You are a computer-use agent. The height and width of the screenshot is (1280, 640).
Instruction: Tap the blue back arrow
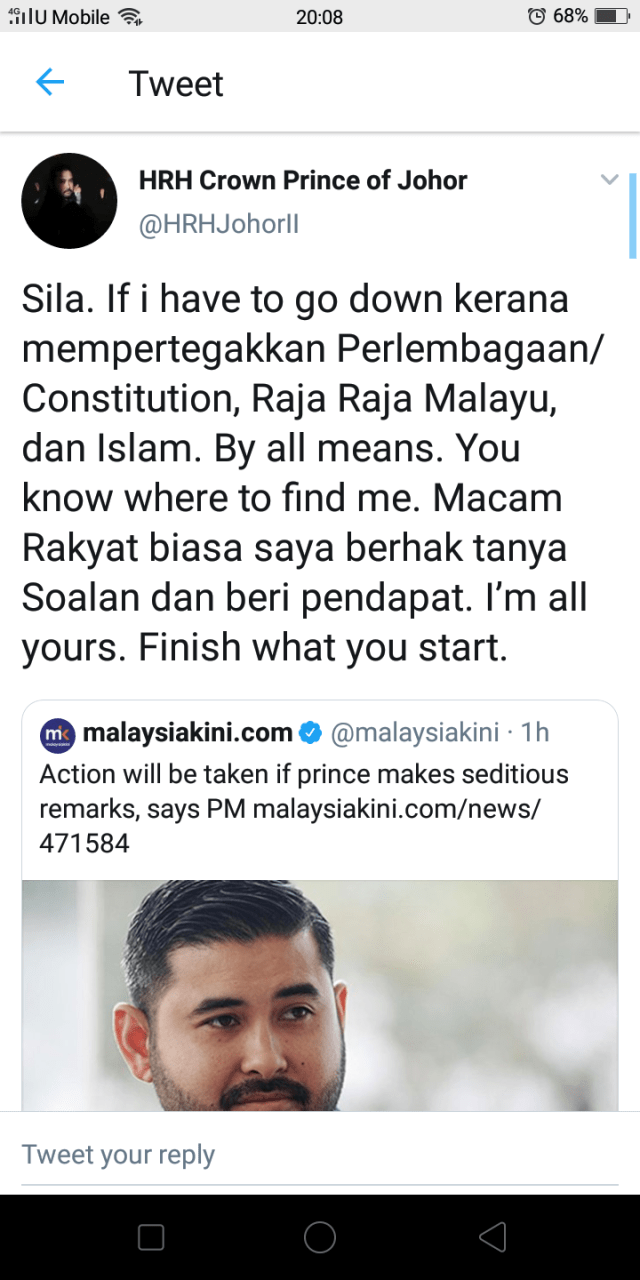pos(50,83)
